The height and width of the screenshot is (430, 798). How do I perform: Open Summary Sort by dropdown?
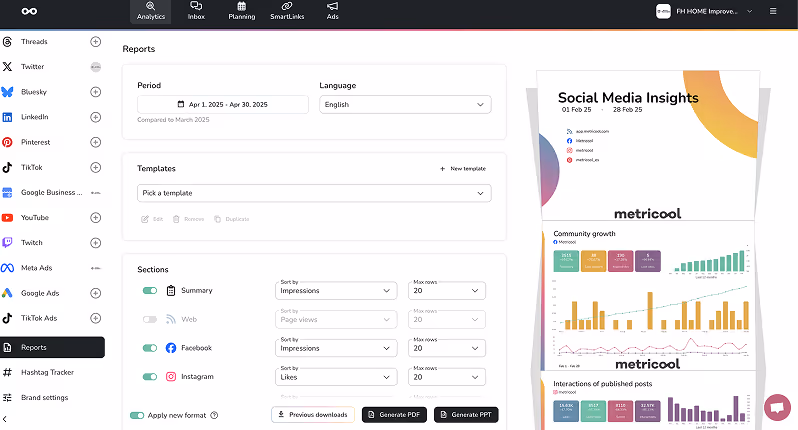pos(336,291)
